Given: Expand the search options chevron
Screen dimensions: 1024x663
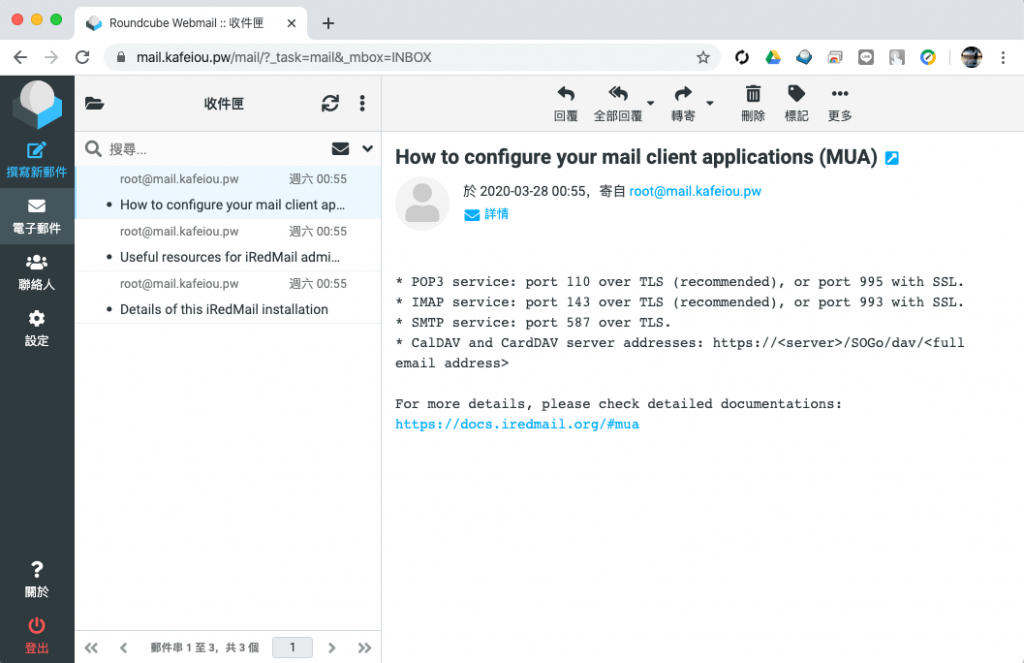Looking at the screenshot, I should 368,149.
